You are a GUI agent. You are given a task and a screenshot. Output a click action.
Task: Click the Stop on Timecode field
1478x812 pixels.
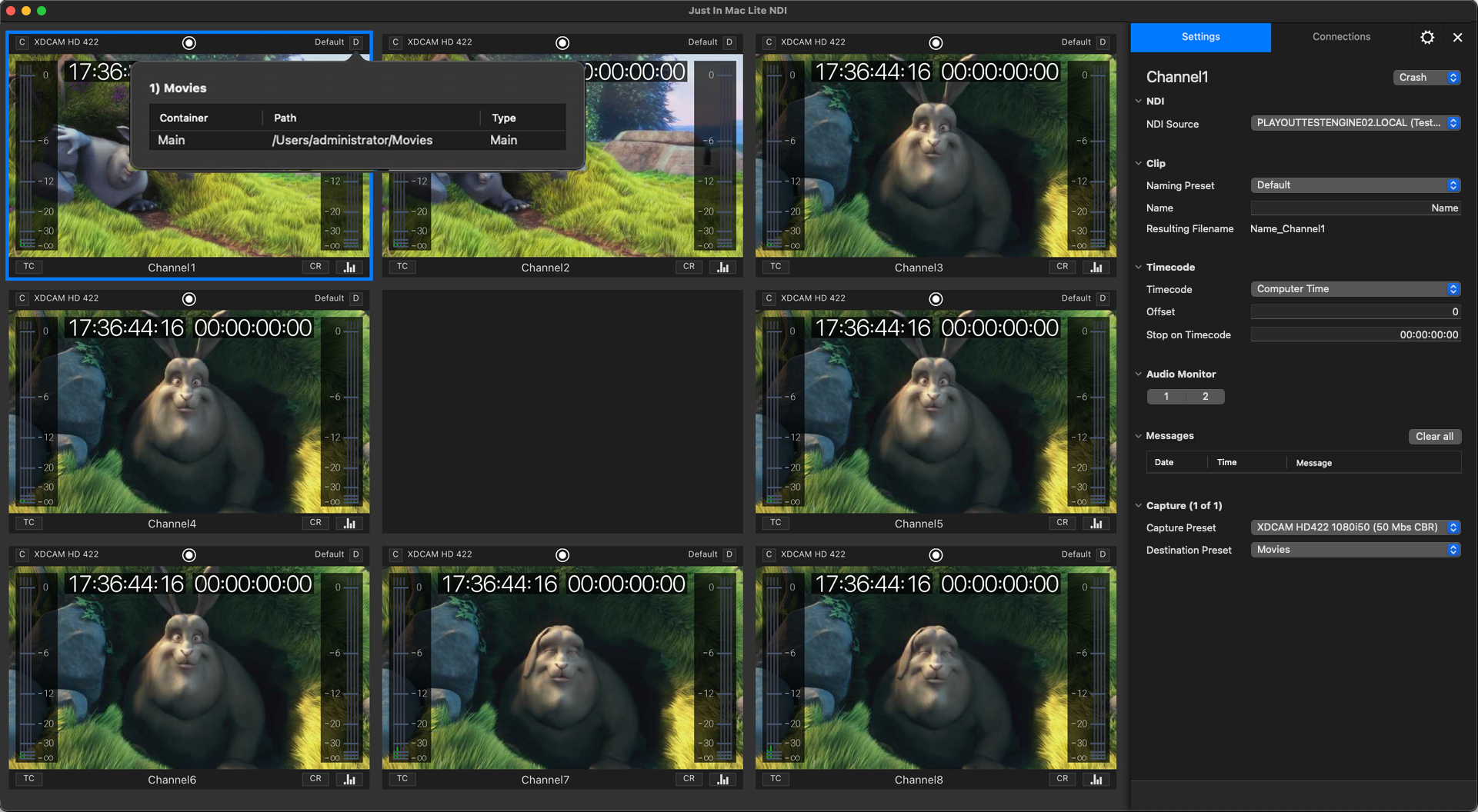click(1356, 334)
